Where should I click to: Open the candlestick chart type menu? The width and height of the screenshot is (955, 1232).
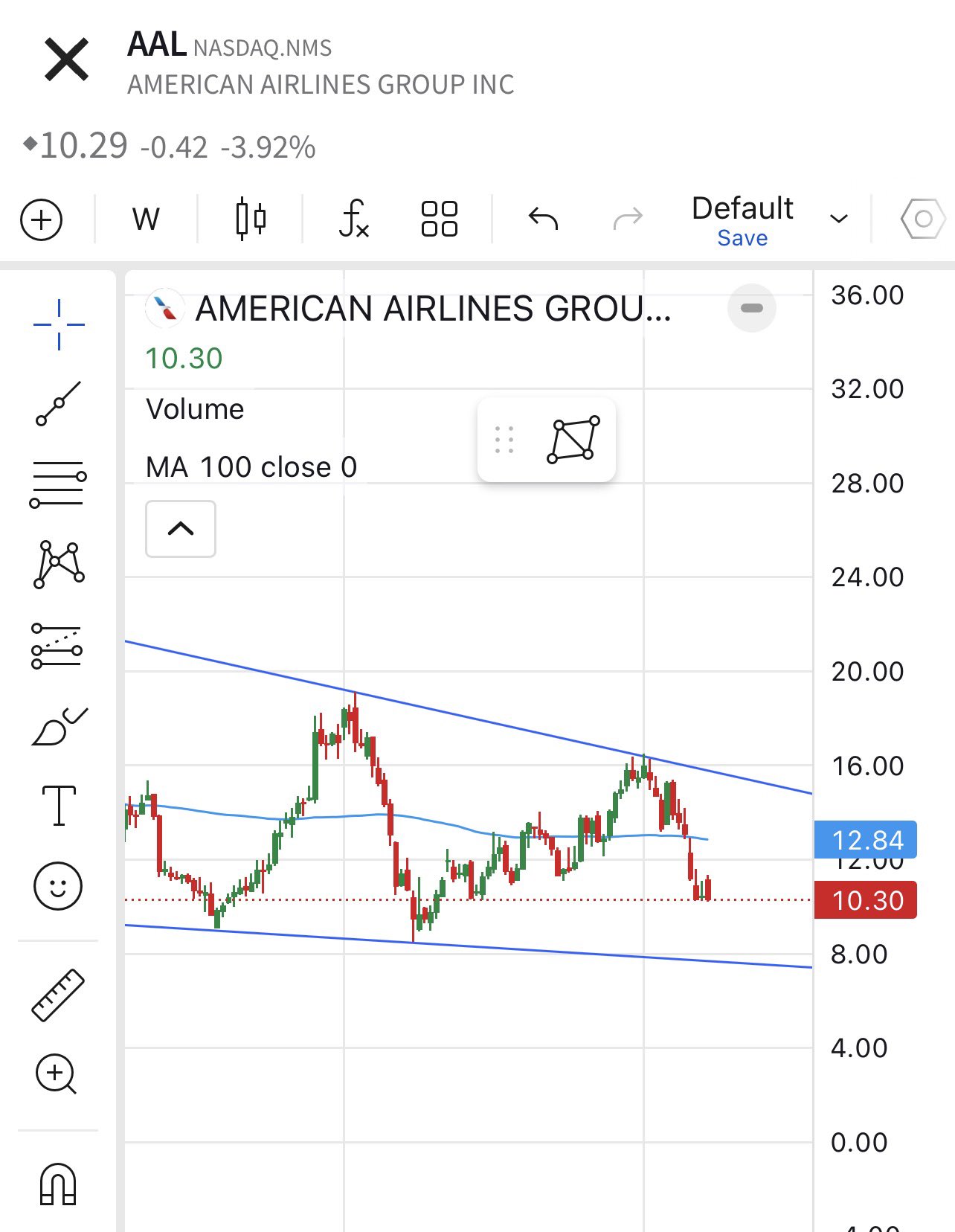coord(251,219)
